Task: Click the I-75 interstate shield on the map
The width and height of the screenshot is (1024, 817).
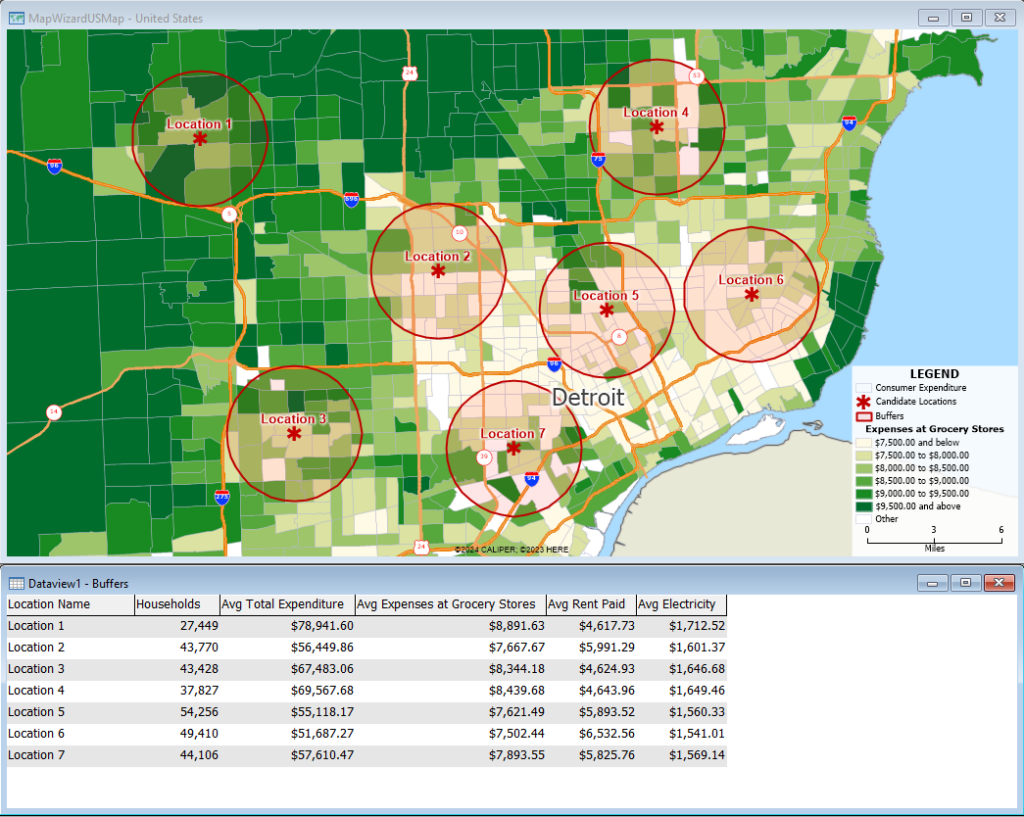Action: [x=598, y=159]
